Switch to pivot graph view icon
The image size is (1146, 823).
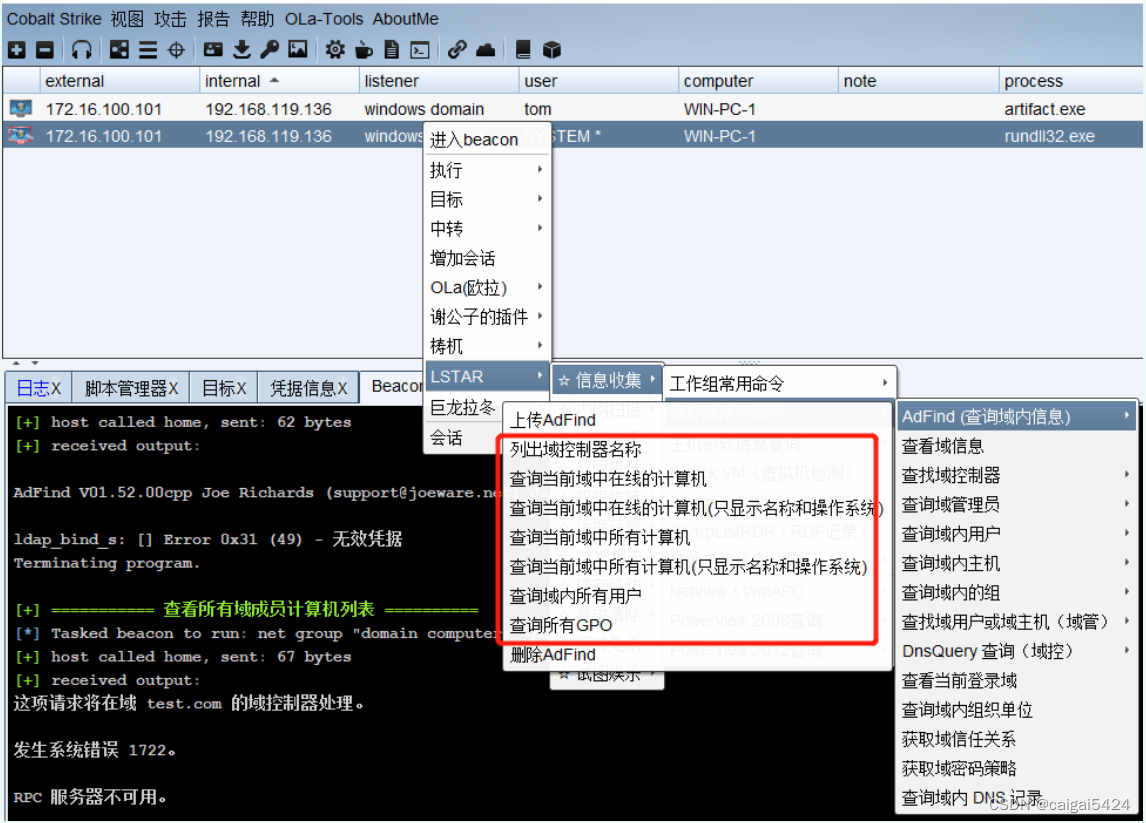click(x=119, y=50)
